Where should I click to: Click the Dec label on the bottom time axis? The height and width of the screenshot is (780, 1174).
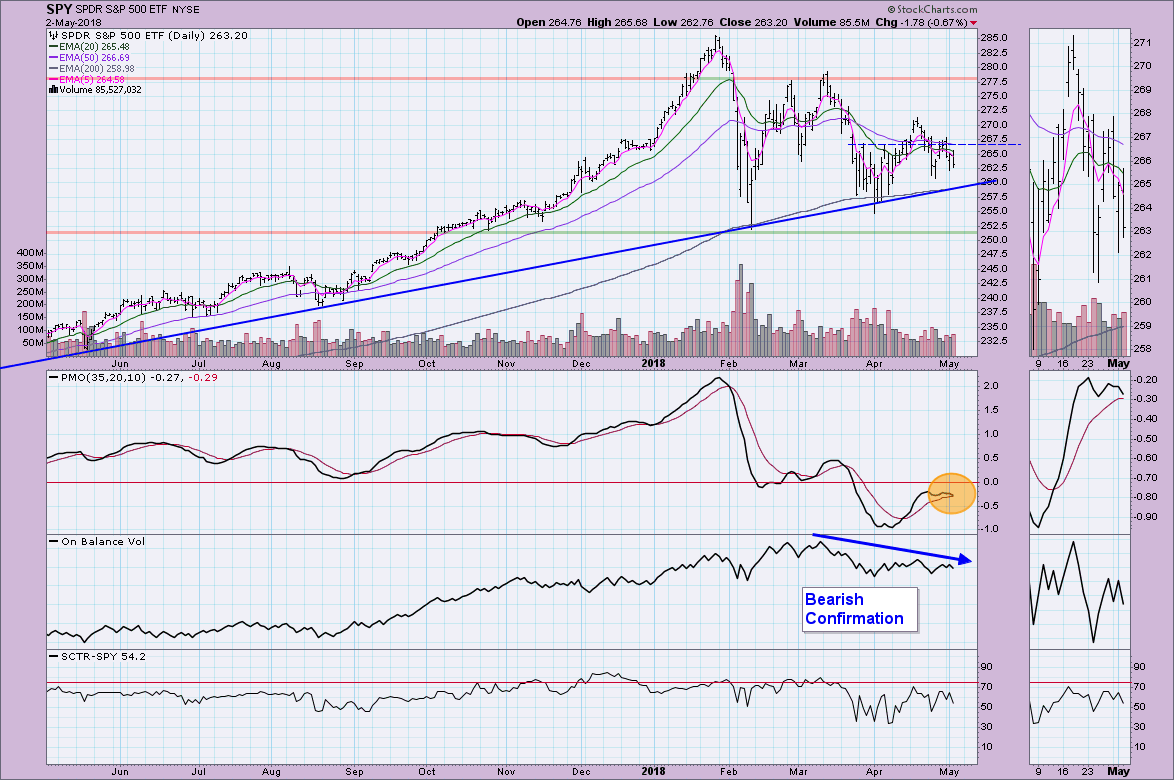point(581,772)
